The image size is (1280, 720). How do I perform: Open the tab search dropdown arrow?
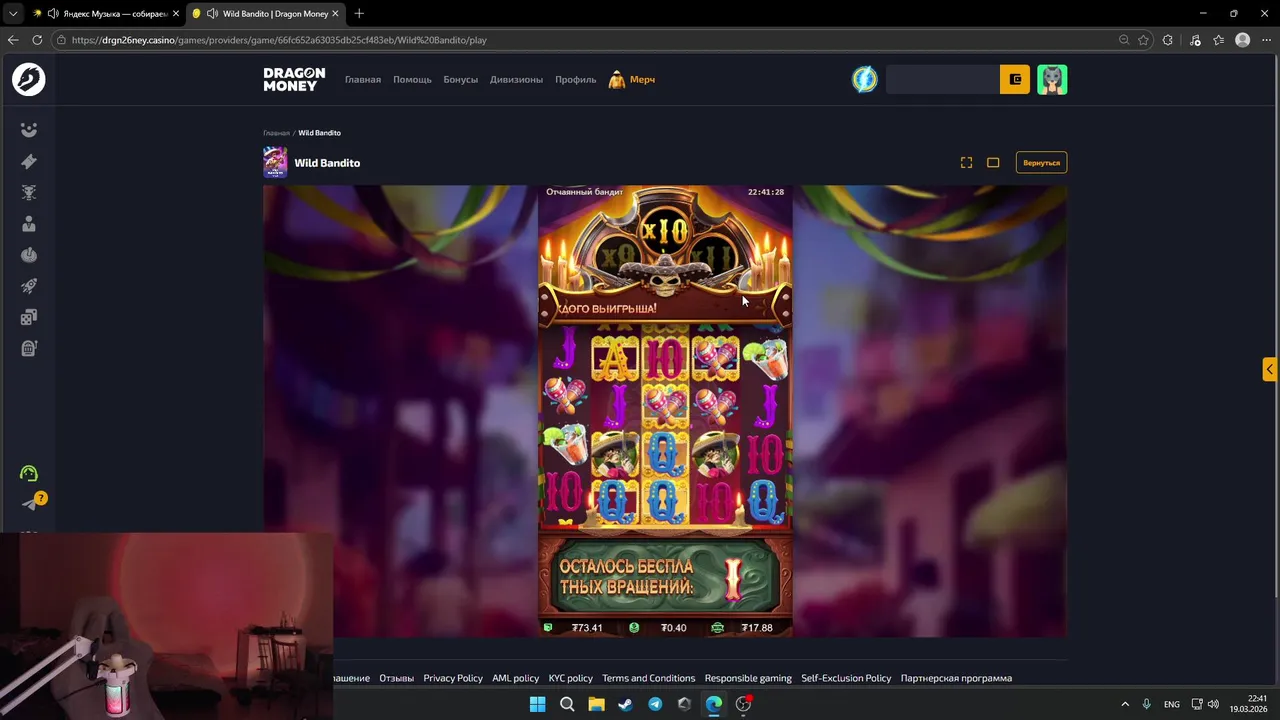click(13, 14)
